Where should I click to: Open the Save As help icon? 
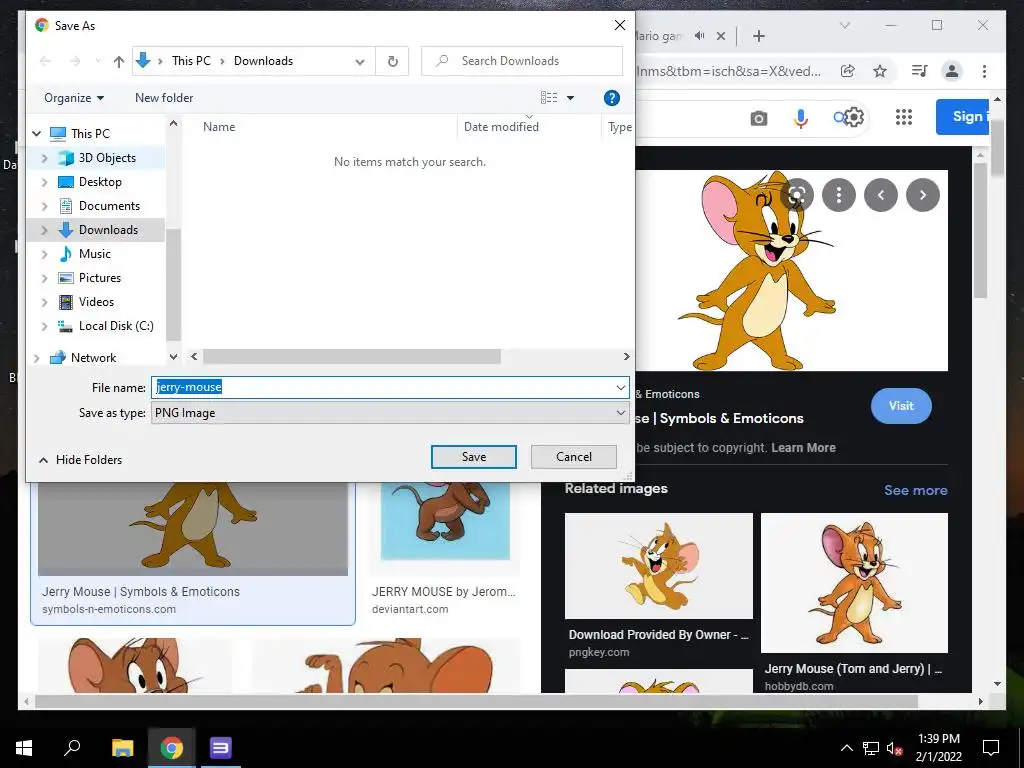[x=611, y=98]
